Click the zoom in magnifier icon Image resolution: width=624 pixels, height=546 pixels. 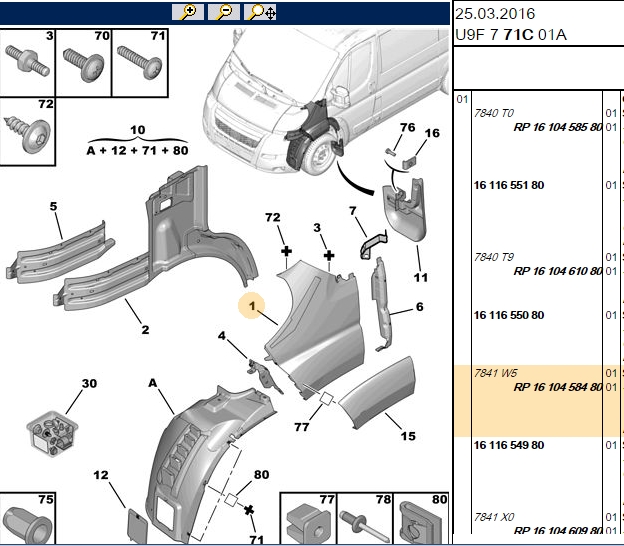pos(188,12)
